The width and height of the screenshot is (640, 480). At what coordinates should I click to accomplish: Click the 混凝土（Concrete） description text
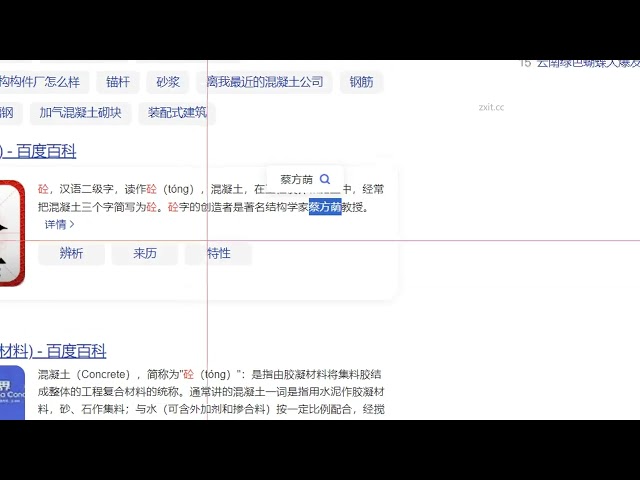tap(211, 392)
